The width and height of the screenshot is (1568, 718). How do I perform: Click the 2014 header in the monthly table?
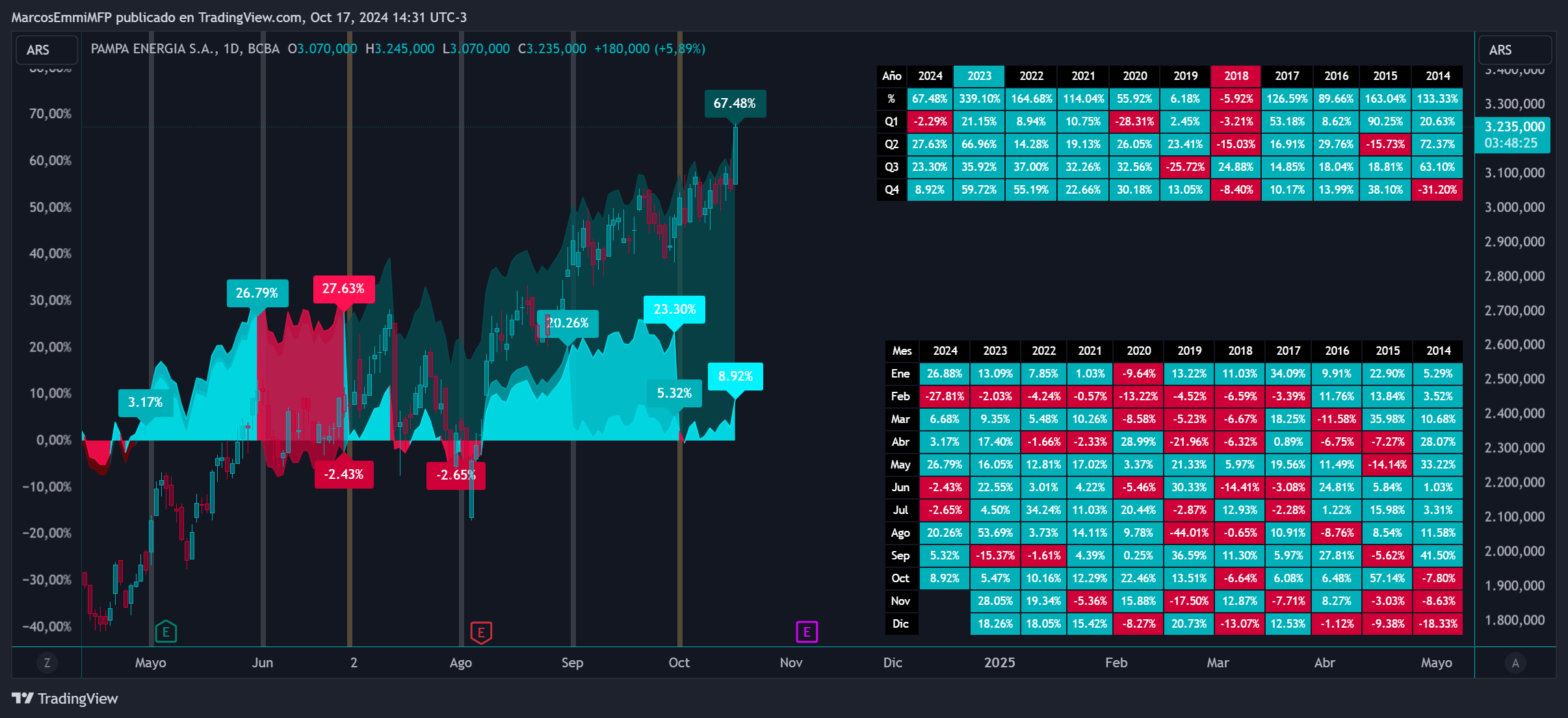pos(1438,351)
